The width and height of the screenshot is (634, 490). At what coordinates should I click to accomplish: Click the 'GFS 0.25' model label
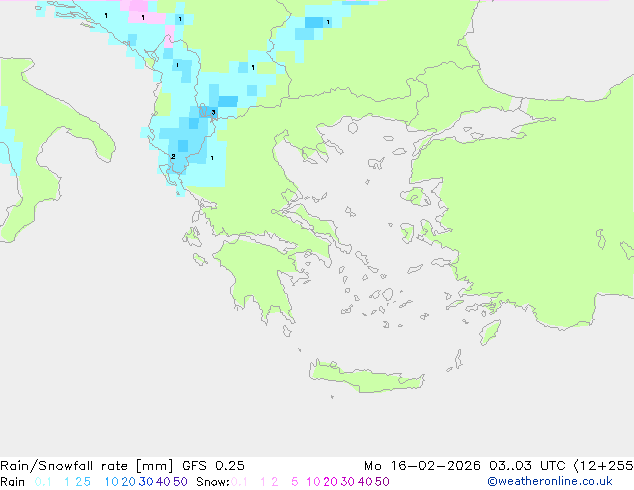coord(213,466)
